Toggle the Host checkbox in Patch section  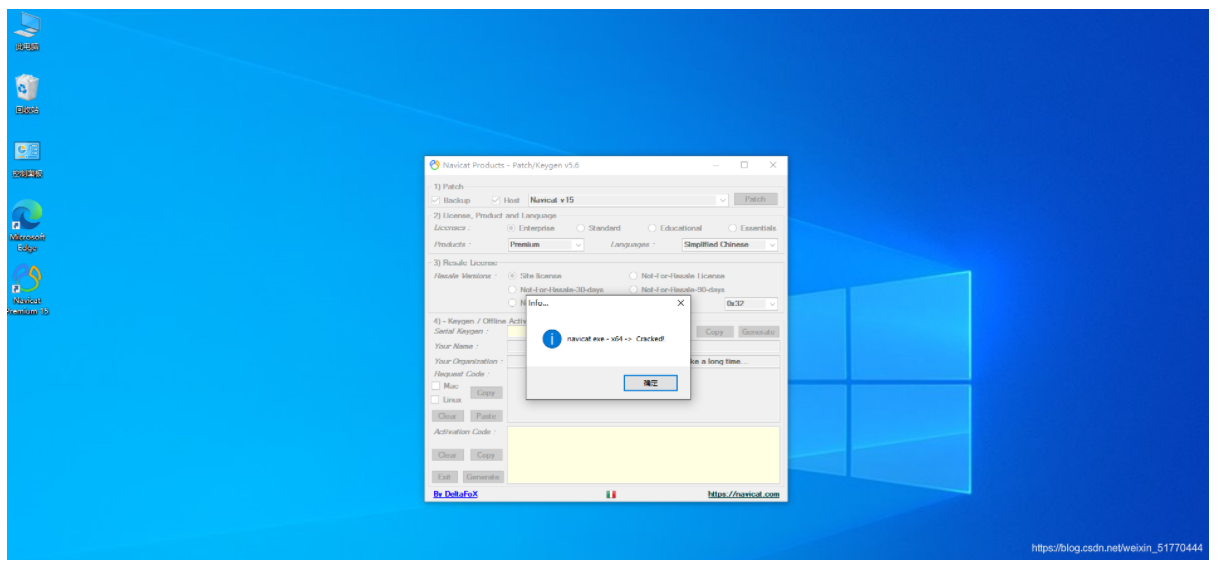click(x=496, y=200)
